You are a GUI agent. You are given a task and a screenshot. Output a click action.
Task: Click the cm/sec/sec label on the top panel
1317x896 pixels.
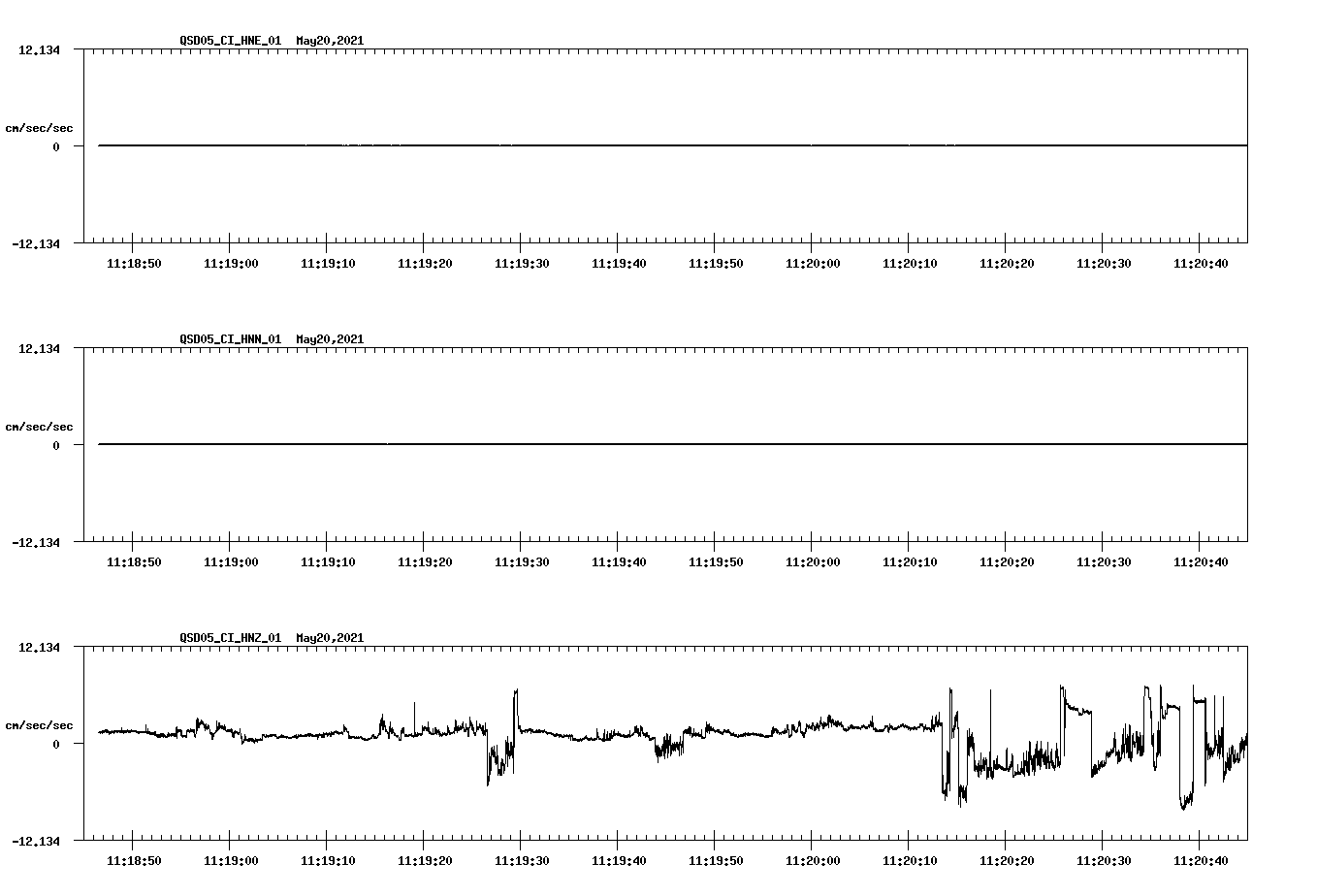(x=39, y=127)
